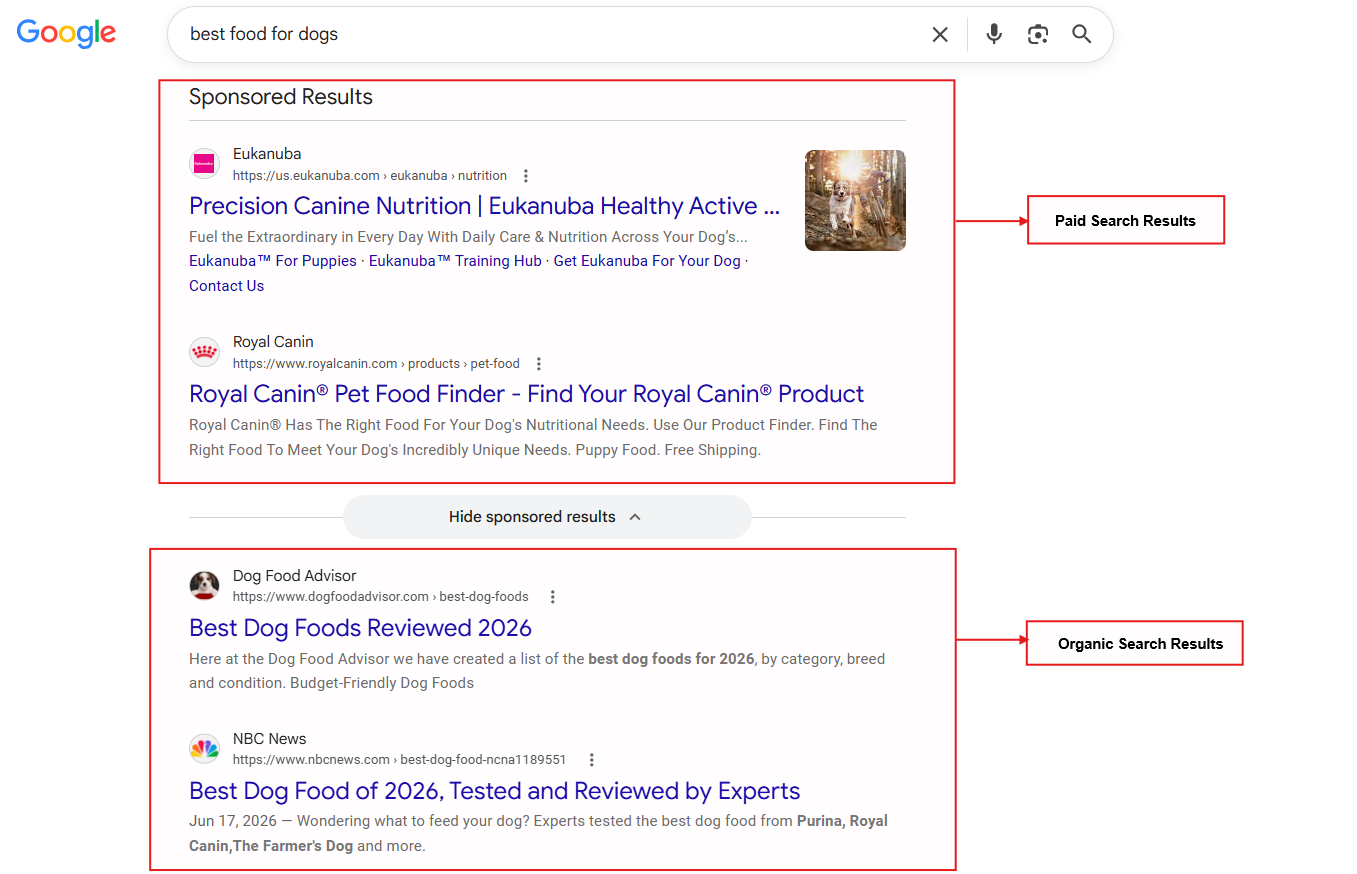Image resolution: width=1357 pixels, height=874 pixels.
Task: Open more options for NBC News result
Action: click(591, 760)
